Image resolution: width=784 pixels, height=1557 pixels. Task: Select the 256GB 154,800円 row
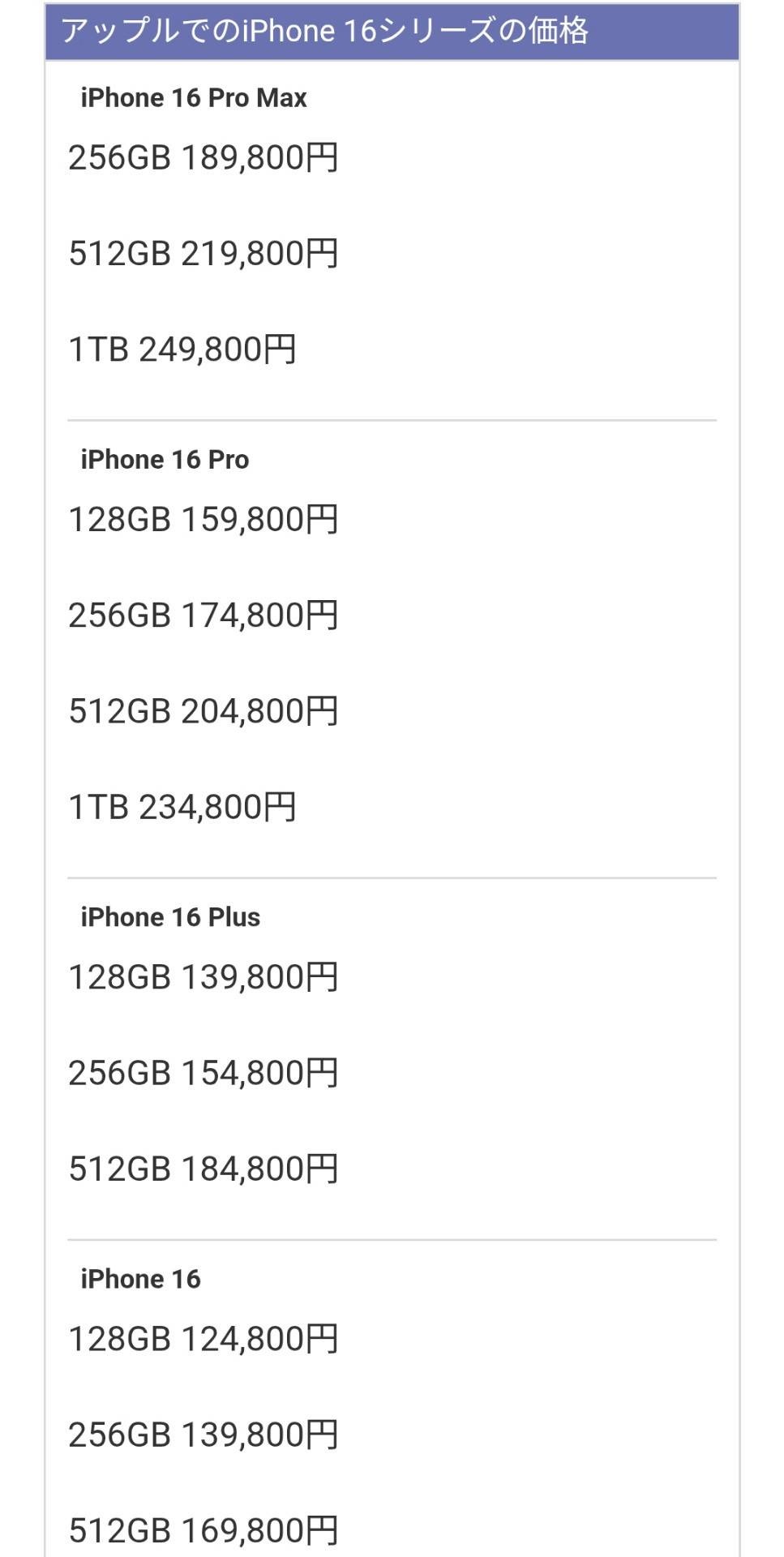coord(203,1073)
